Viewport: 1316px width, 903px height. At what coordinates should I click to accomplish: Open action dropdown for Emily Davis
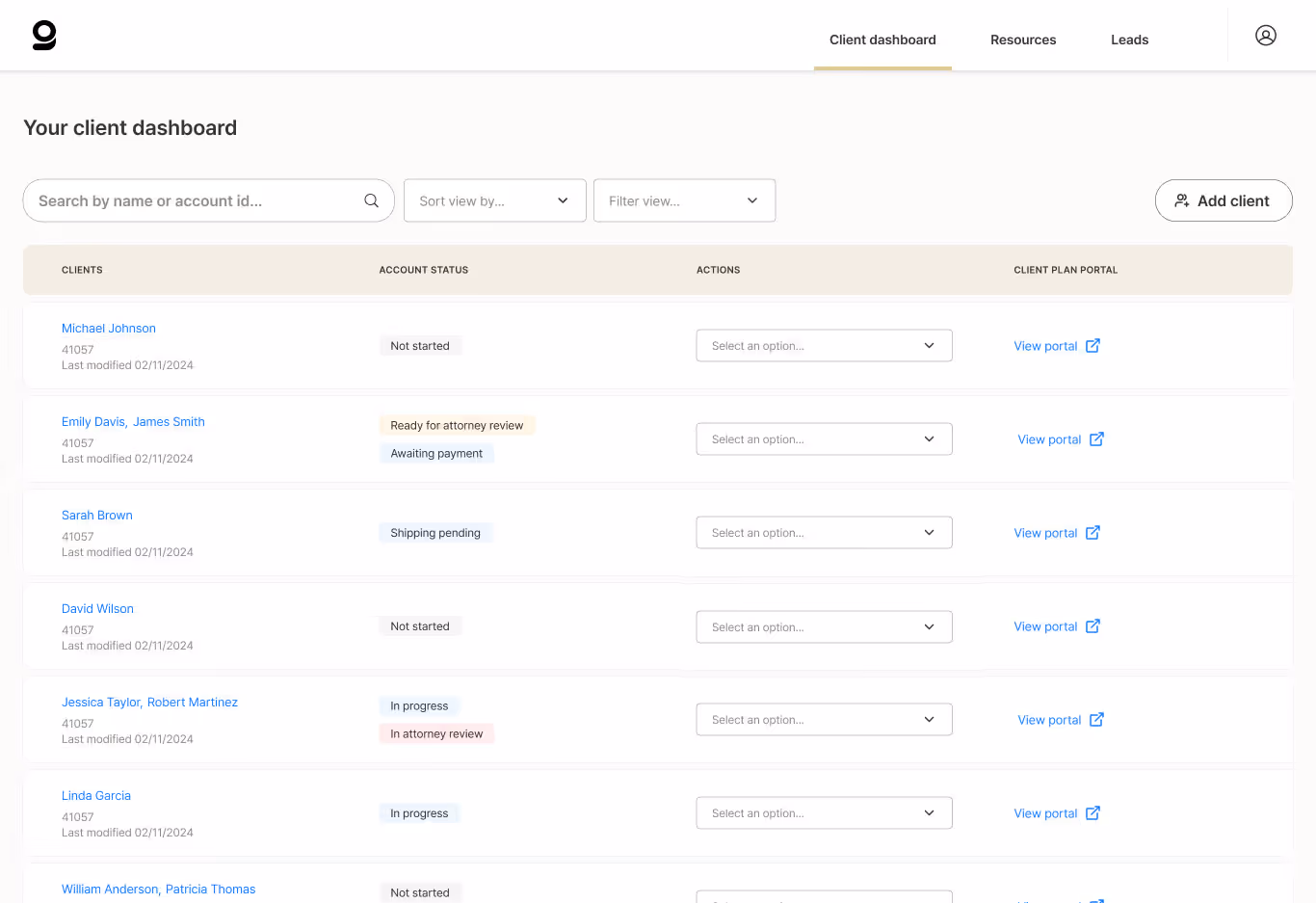(825, 439)
